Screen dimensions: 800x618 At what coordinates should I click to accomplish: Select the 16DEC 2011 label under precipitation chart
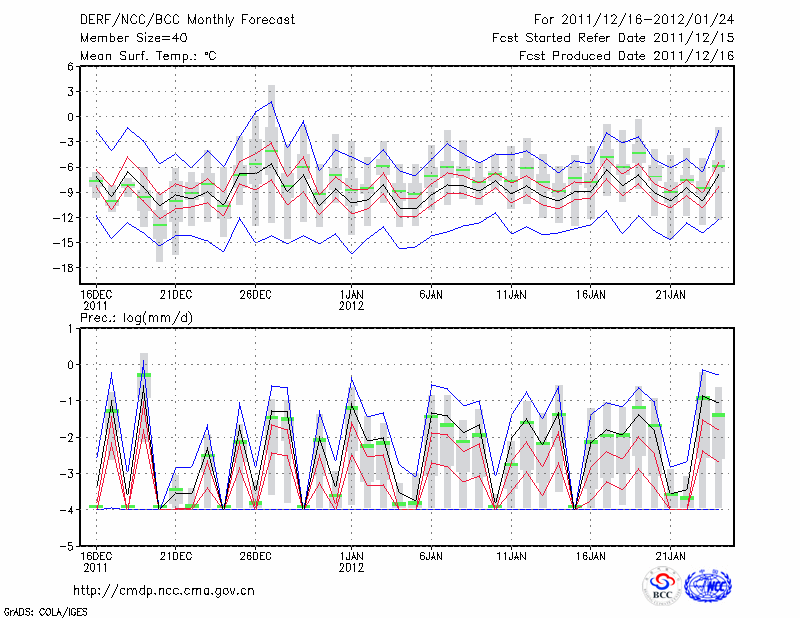(95, 560)
